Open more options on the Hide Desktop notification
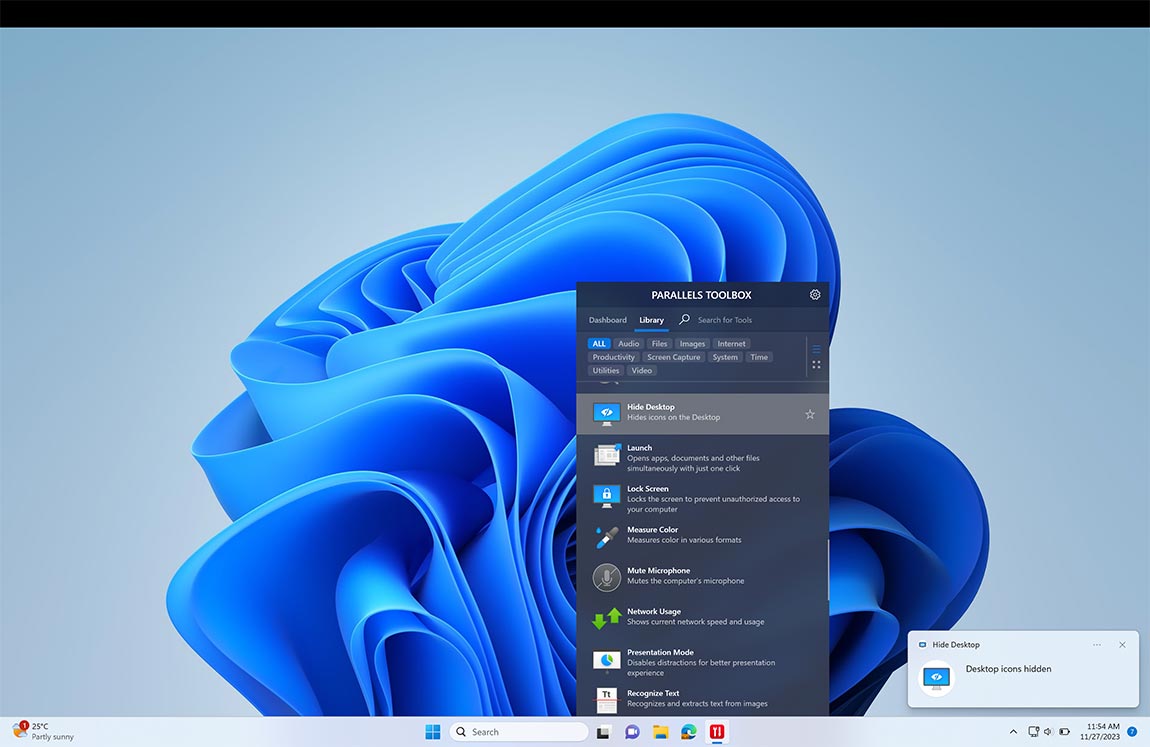This screenshot has height=747, width=1150. click(1097, 645)
